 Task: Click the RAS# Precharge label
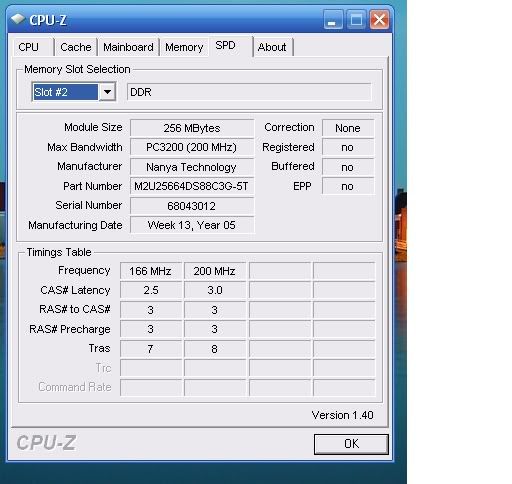pos(70,329)
